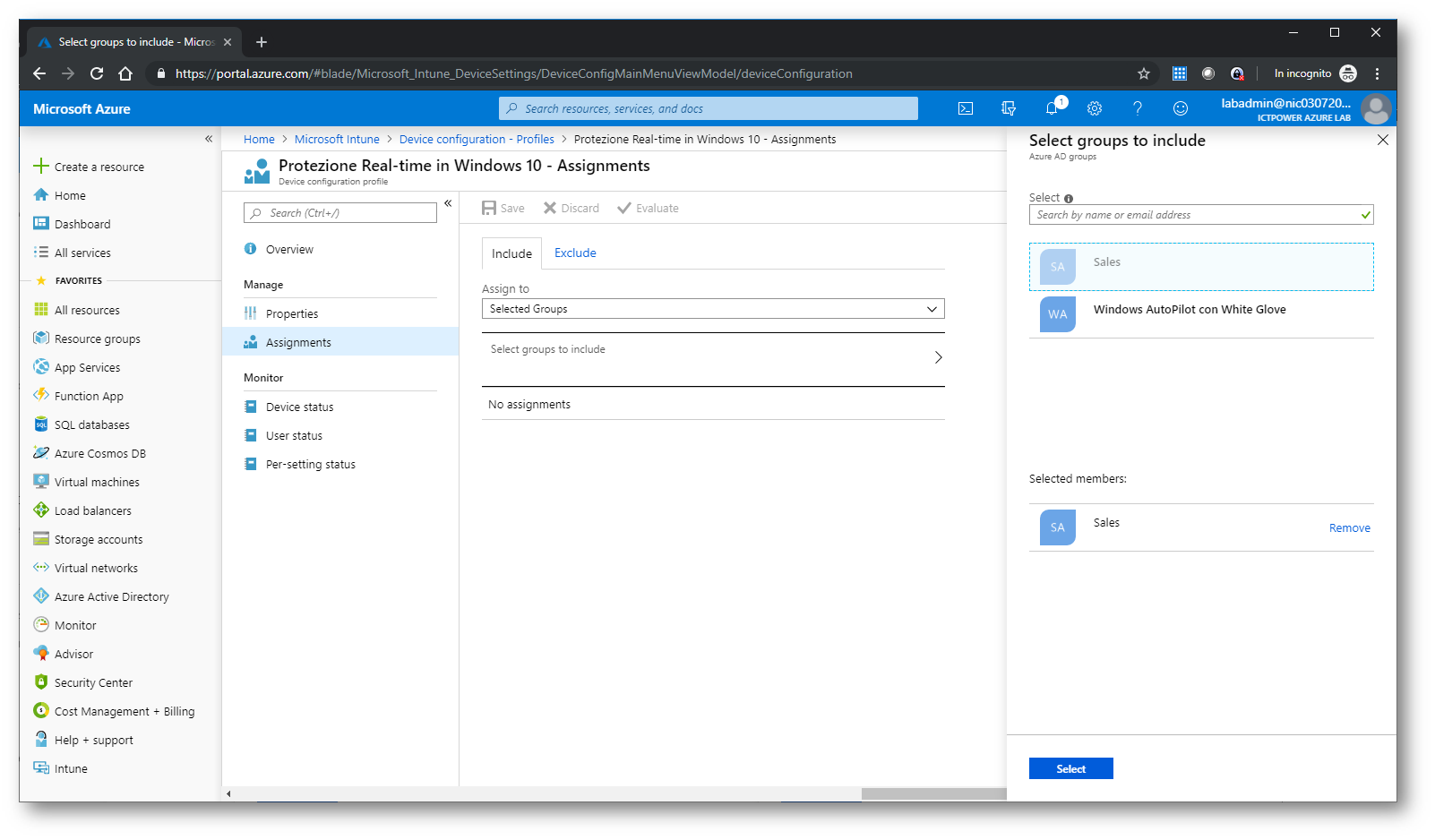Open Monitor in the sidebar
1435x840 pixels.
pyautogui.click(x=64, y=625)
